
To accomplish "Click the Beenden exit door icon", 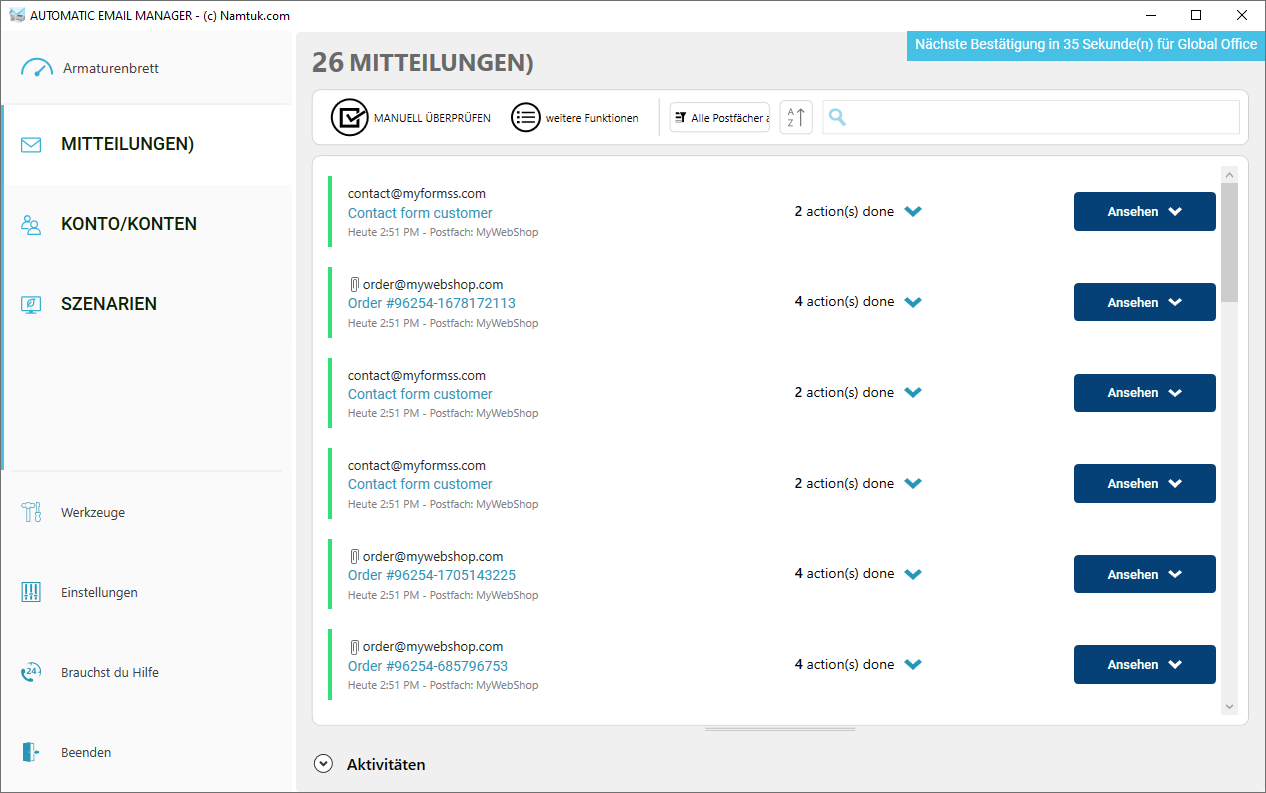I will pos(31,753).
